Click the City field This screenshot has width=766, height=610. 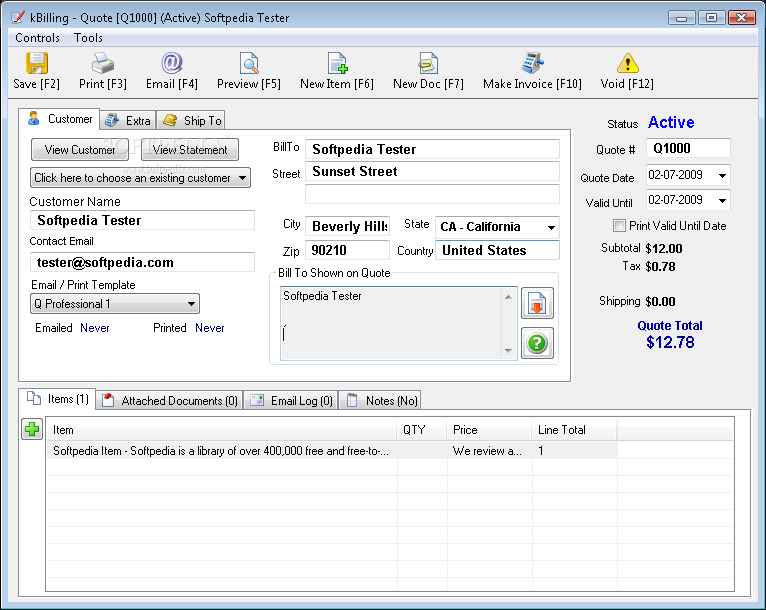pos(347,226)
